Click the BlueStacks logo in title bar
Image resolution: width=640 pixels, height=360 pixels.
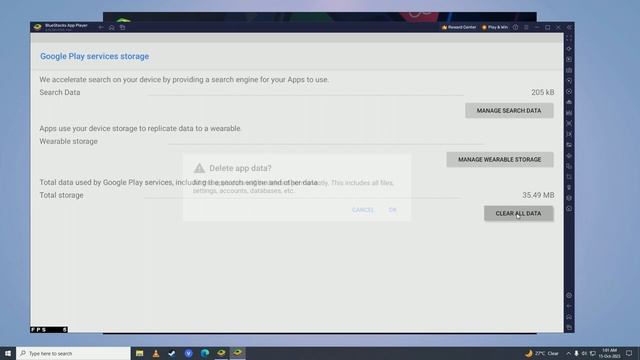38,27
